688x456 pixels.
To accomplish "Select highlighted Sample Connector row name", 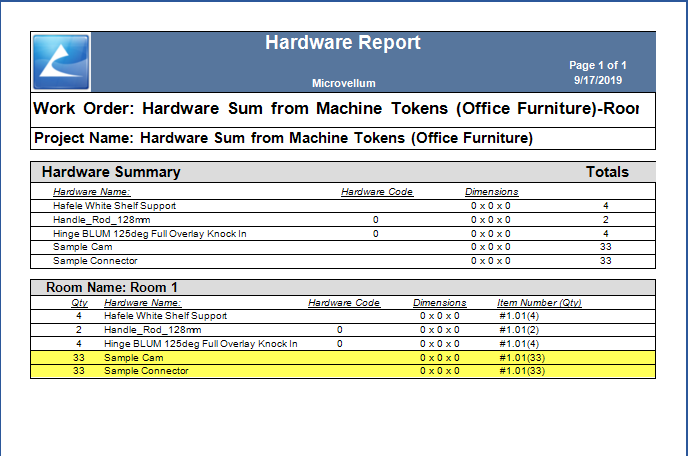I will tap(146, 371).
